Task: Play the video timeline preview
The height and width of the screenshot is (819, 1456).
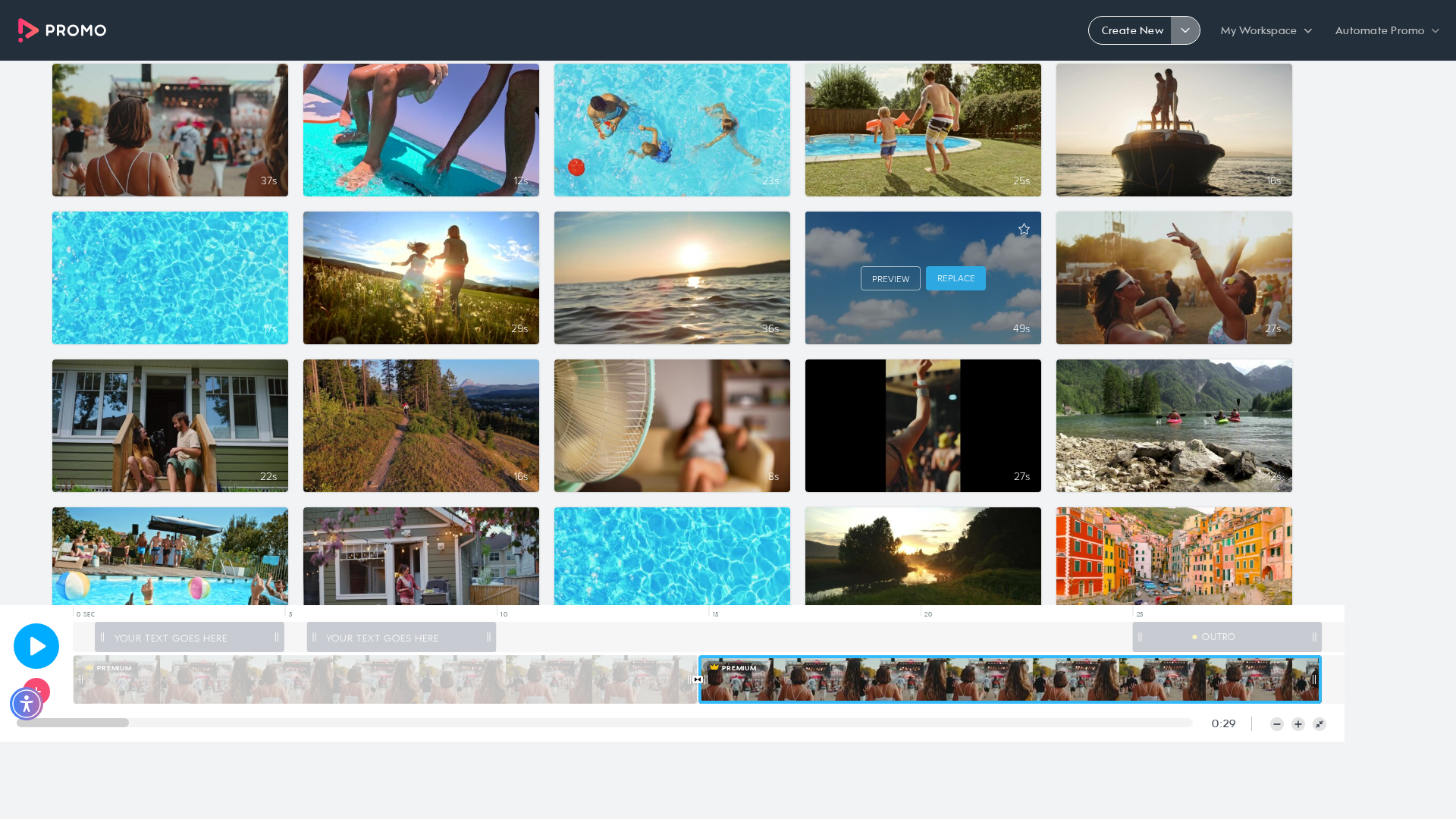Action: [x=36, y=646]
